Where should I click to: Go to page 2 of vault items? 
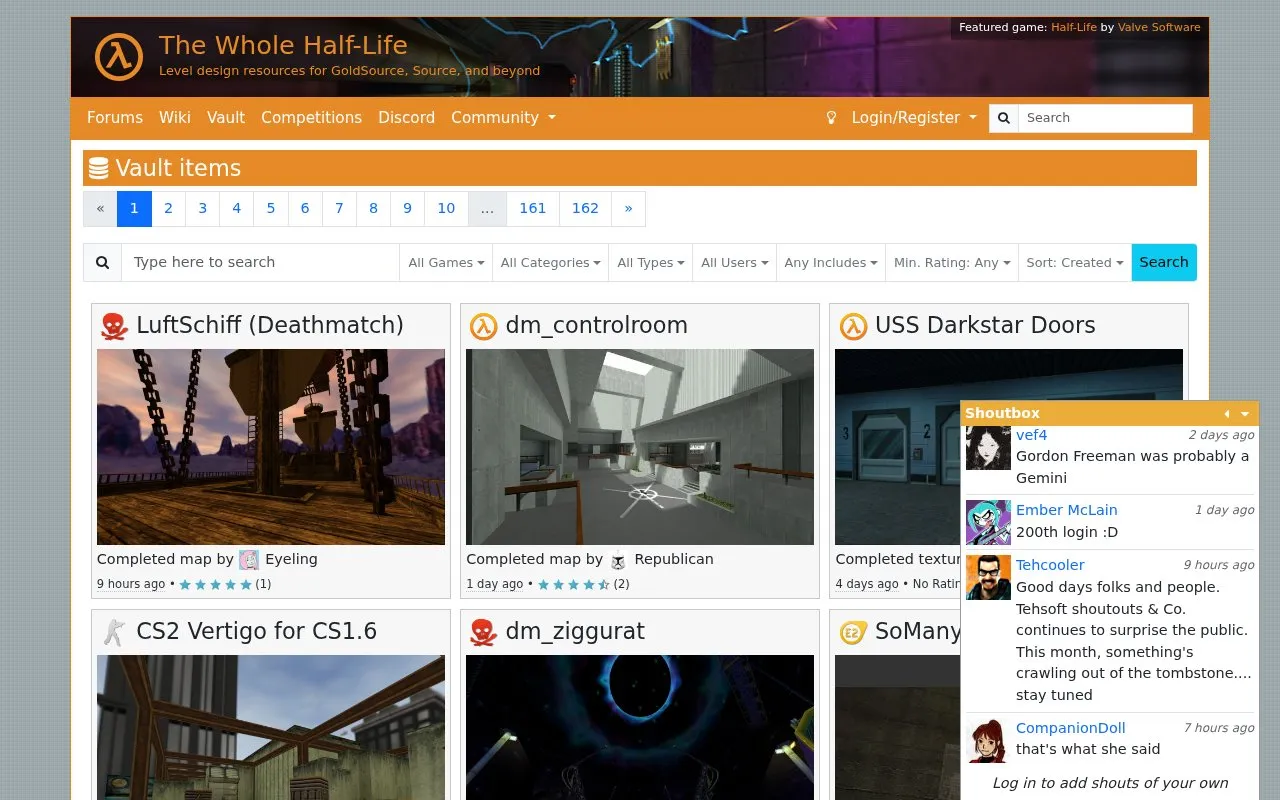(168, 209)
